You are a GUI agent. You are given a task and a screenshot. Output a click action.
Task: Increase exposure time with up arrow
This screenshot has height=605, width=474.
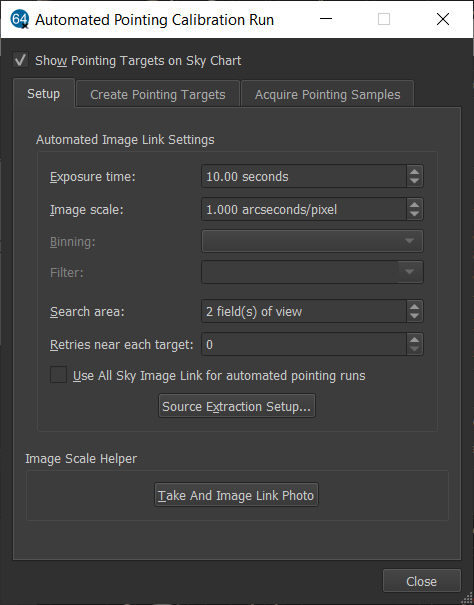[x=415, y=172]
